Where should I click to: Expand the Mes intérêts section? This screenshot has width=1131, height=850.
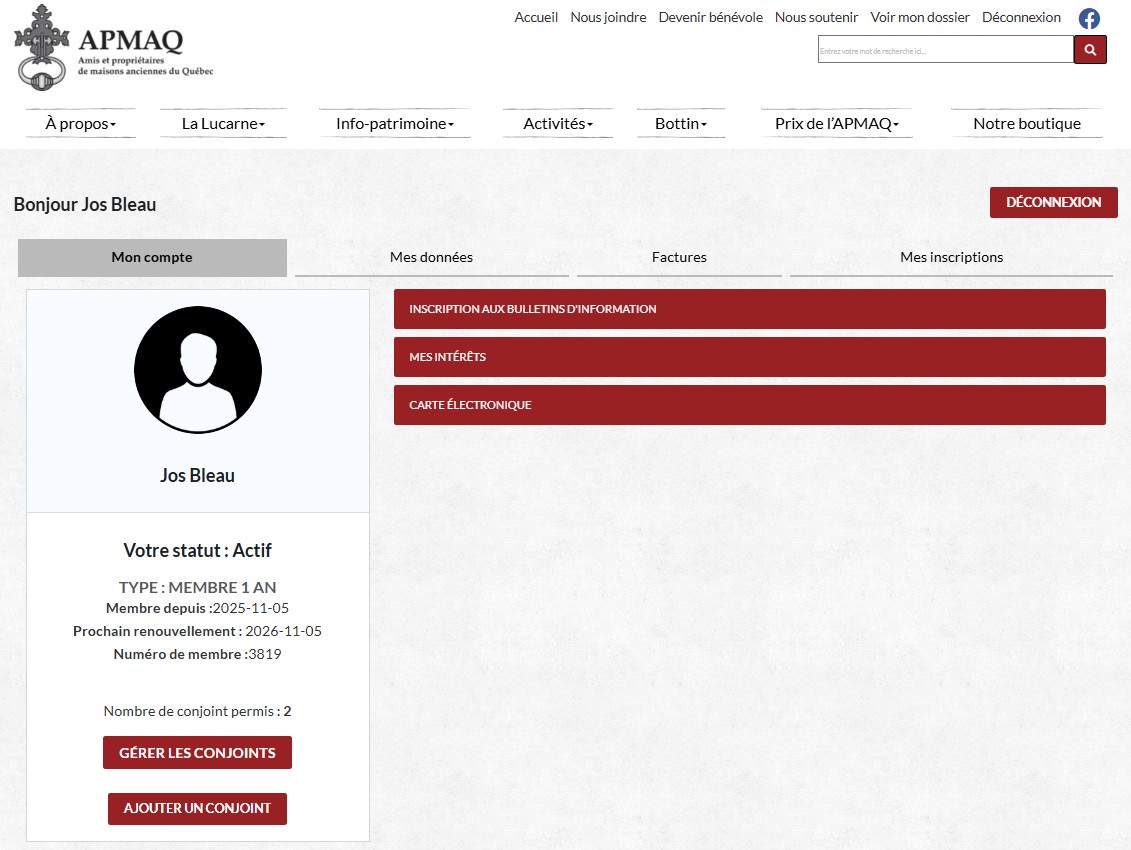tap(749, 357)
